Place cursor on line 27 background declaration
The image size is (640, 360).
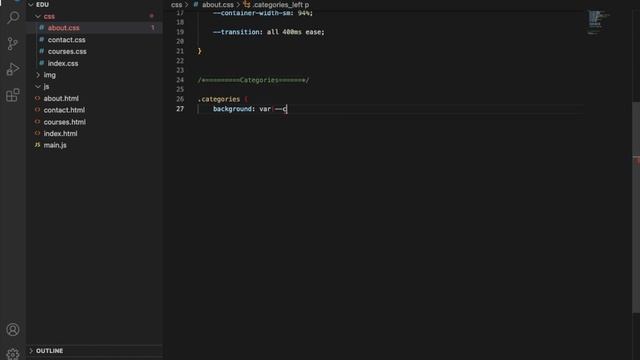[x=250, y=109]
